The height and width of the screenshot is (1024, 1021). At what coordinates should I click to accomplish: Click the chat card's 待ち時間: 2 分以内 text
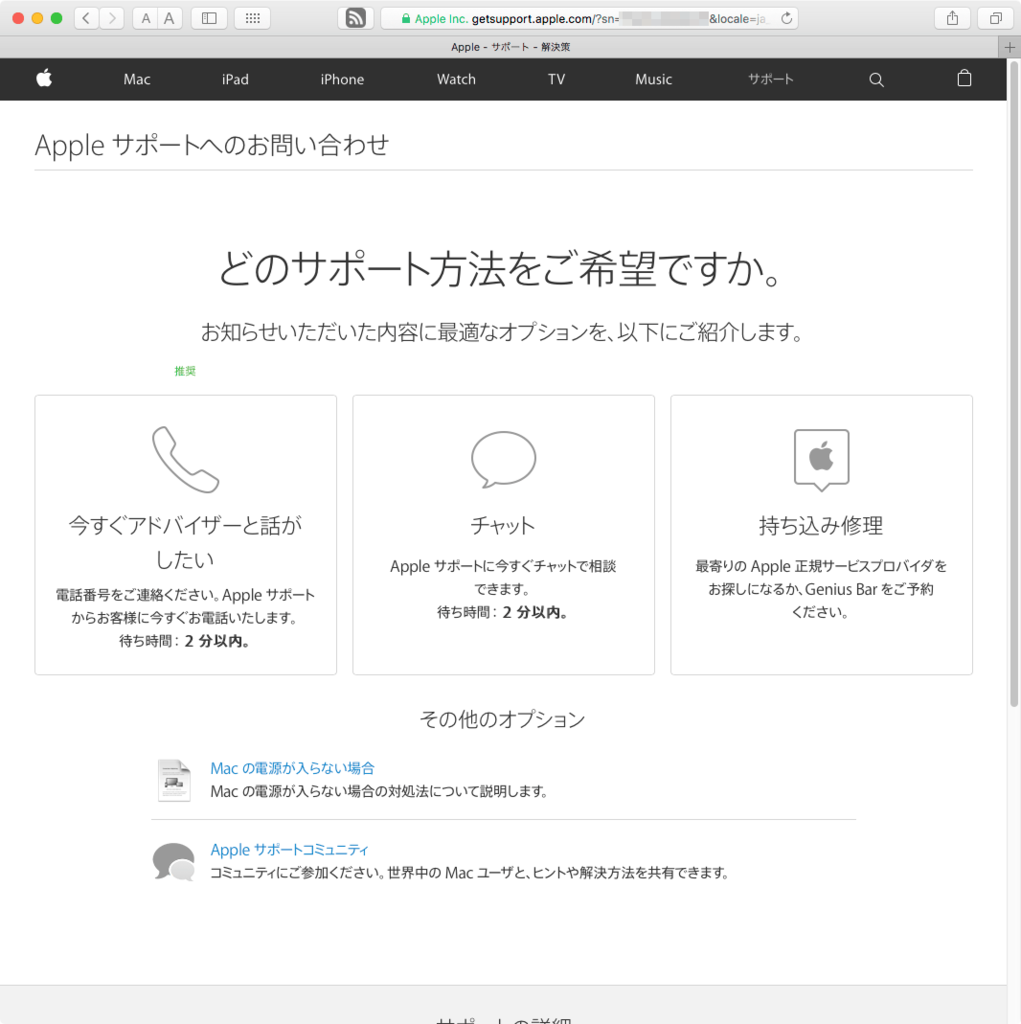point(503,612)
